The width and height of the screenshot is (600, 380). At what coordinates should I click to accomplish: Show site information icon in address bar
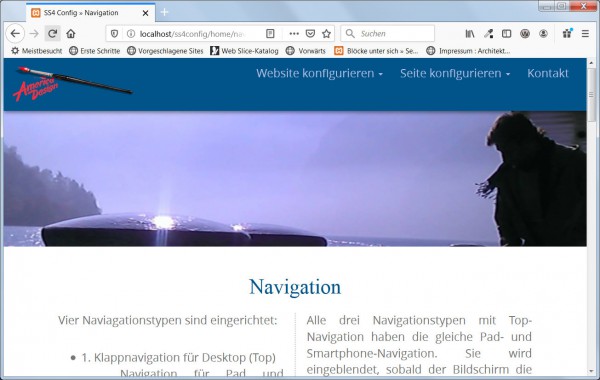click(131, 34)
